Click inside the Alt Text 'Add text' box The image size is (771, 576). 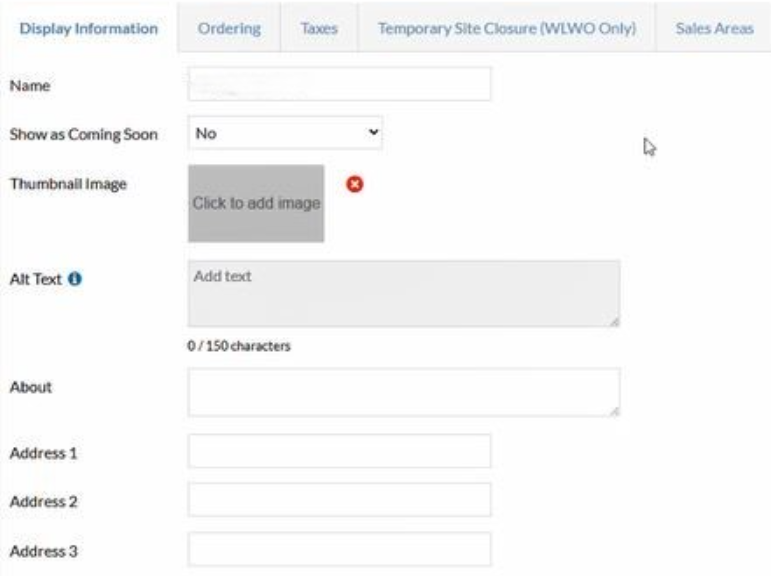(403, 293)
